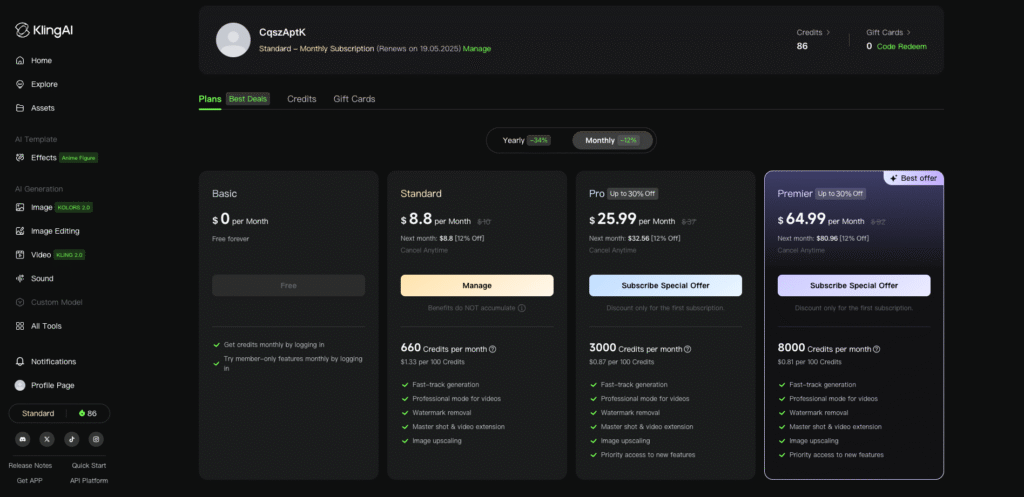Select the Plans tab
This screenshot has width=1024, height=497.
[x=210, y=99]
